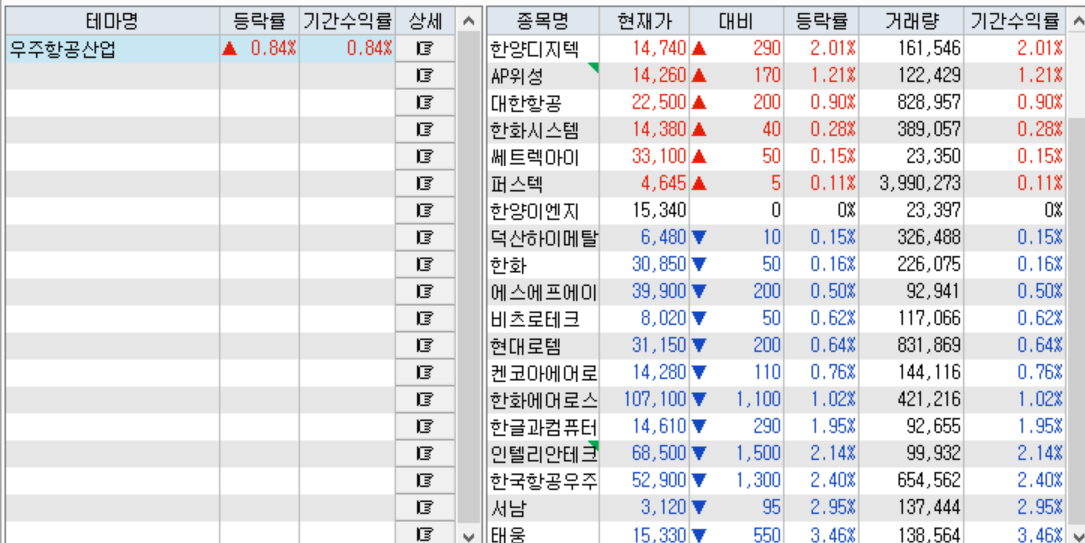
Task: Click 켄코아에어로 current price 14,280
Action: tap(659, 372)
